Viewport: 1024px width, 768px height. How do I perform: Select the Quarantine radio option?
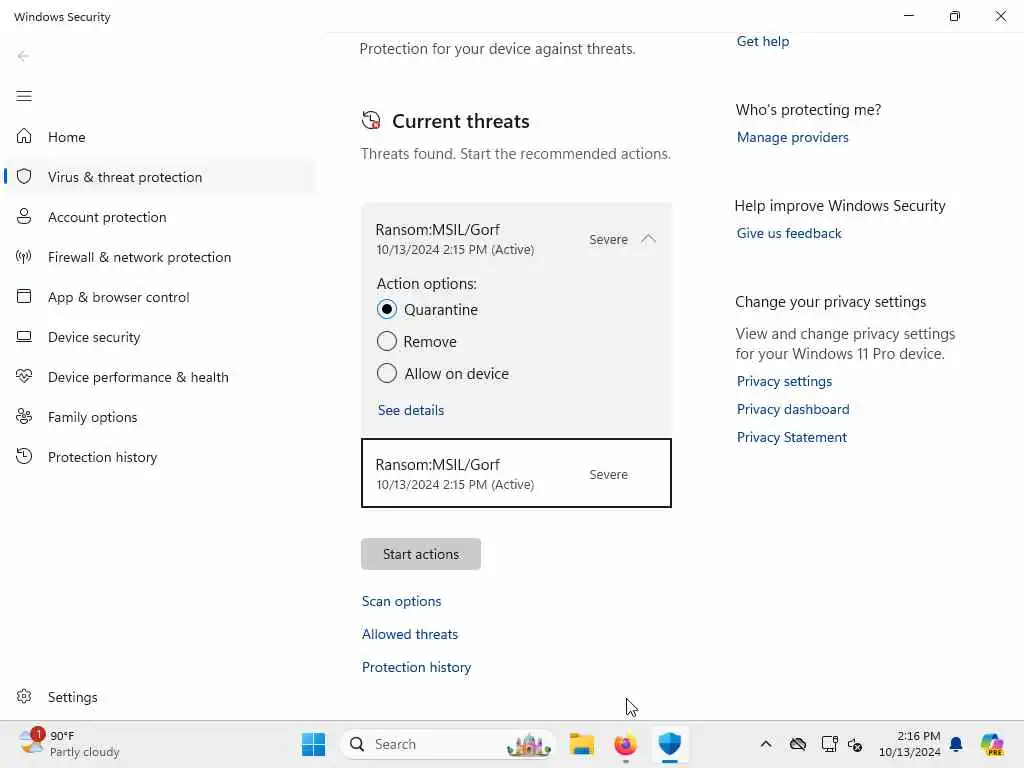[x=387, y=309]
